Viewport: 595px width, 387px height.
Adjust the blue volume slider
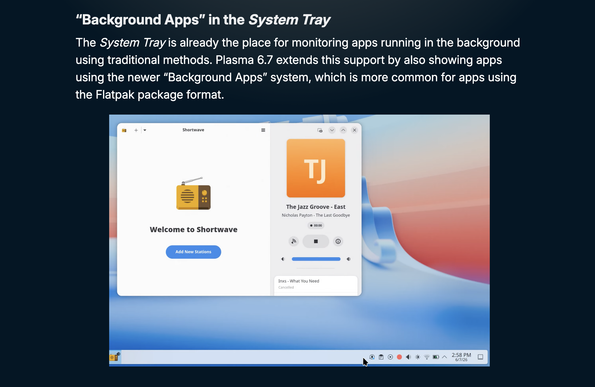tap(316, 259)
